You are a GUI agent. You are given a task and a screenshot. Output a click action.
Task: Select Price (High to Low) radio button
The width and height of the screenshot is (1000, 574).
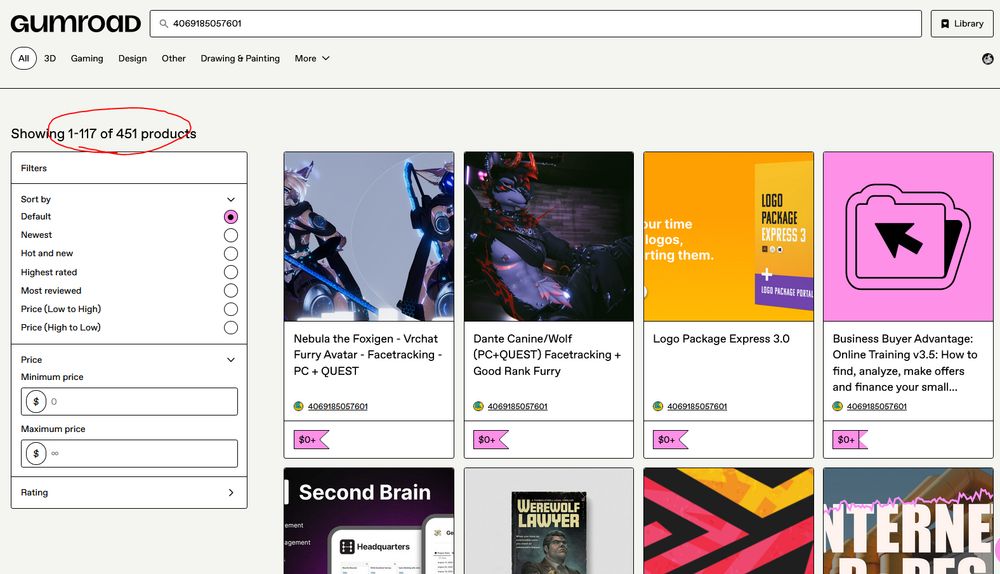click(x=231, y=328)
